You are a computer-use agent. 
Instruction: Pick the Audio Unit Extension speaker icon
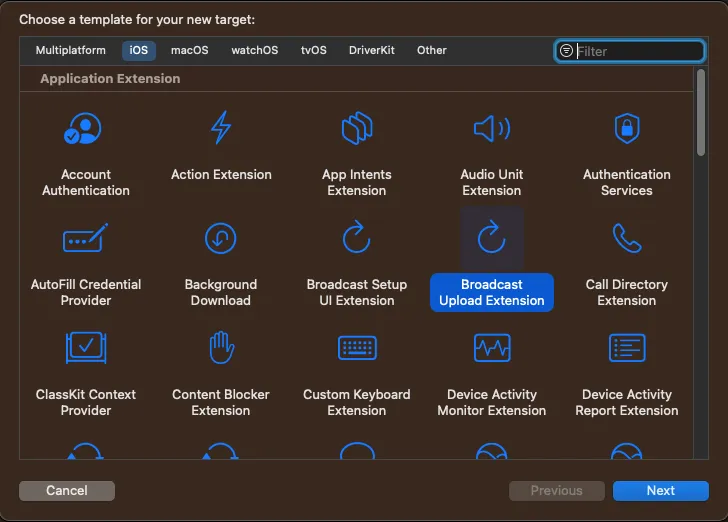pos(492,129)
